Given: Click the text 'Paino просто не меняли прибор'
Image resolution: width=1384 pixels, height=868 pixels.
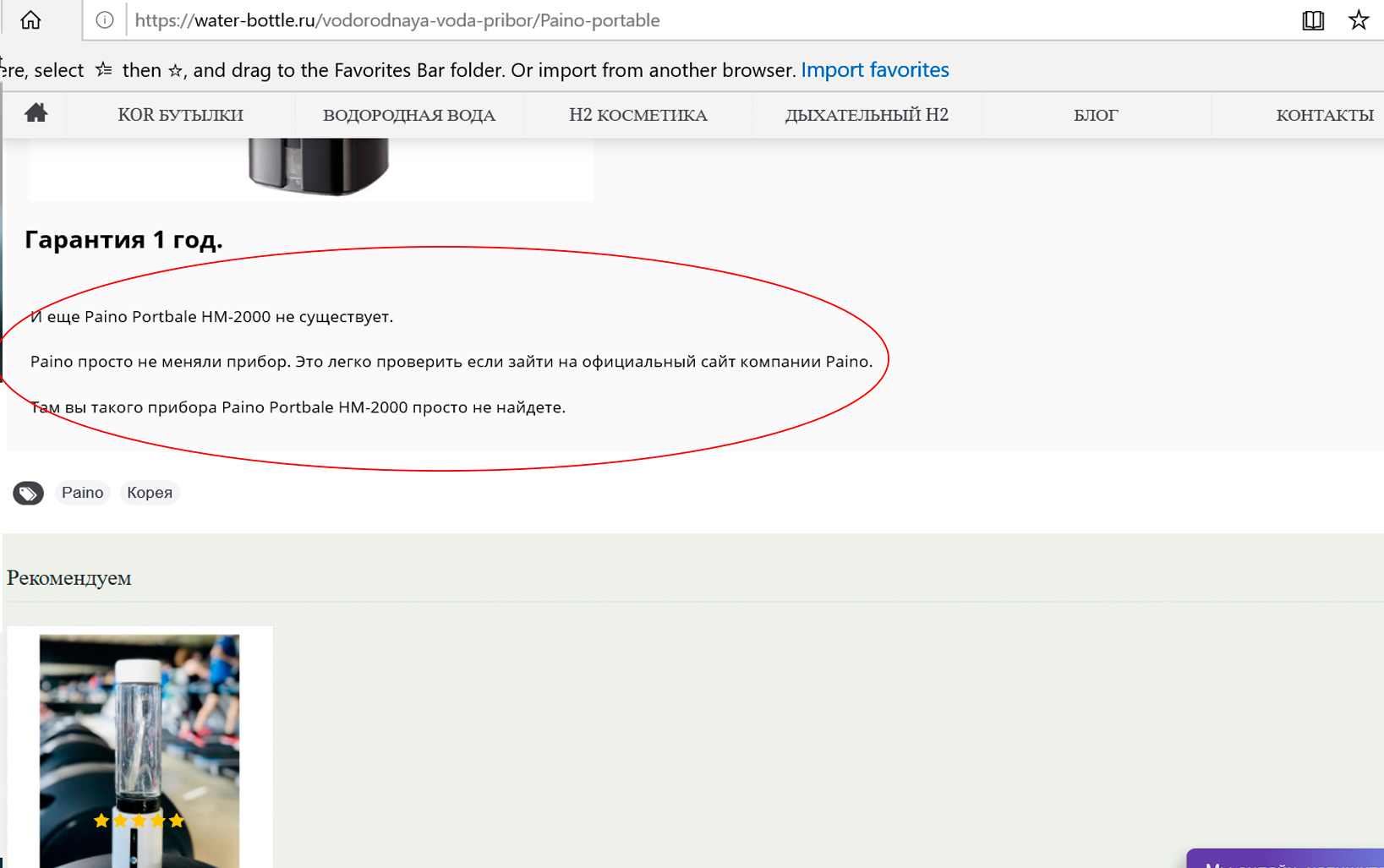Looking at the screenshot, I should pos(161,362).
